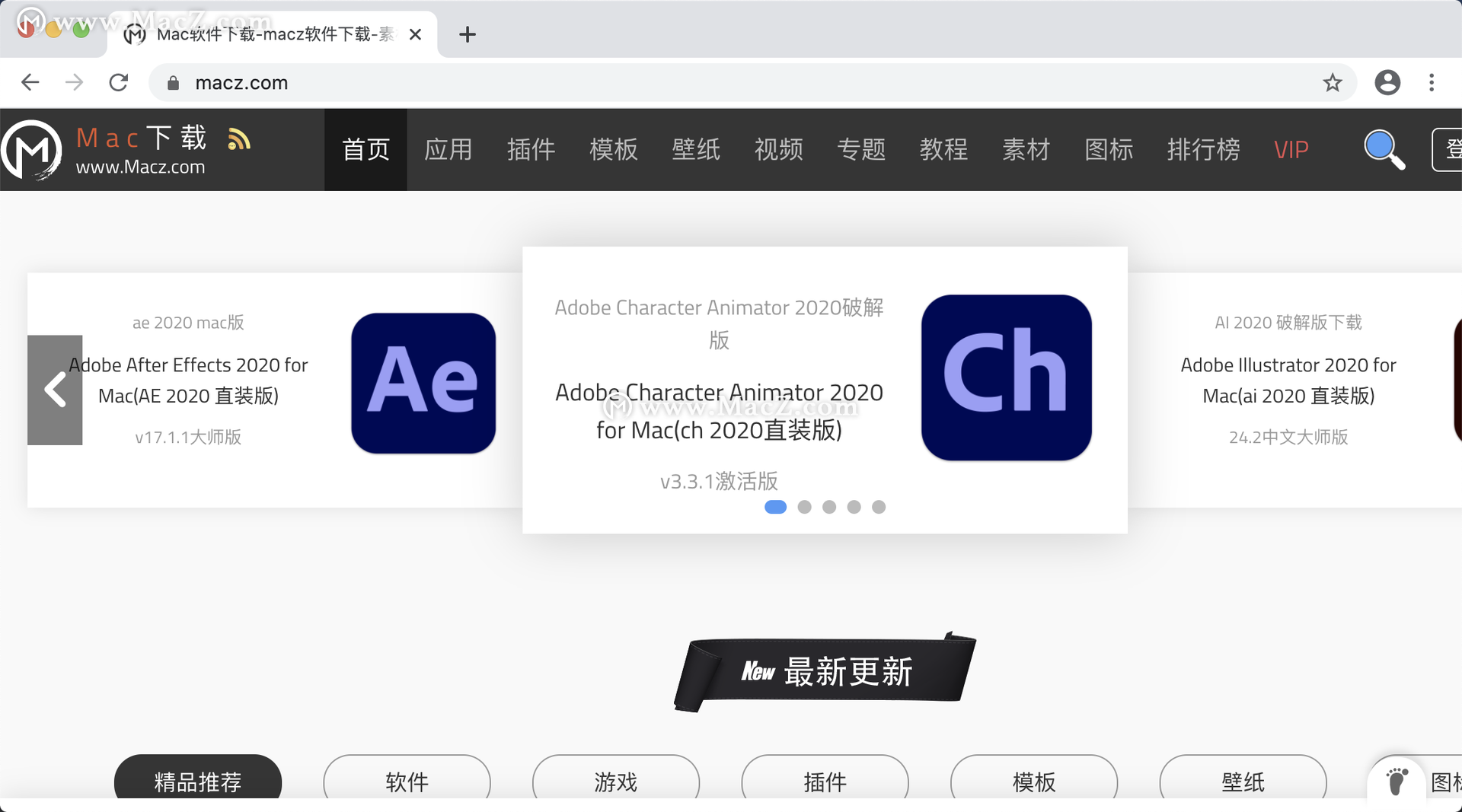Open the 模板 nav section
Screen dimensions: 1462x812
(614, 149)
